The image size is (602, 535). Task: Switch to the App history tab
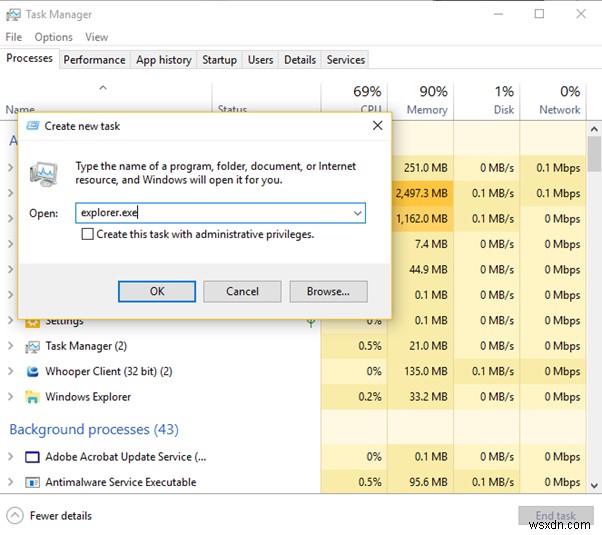pos(164,60)
